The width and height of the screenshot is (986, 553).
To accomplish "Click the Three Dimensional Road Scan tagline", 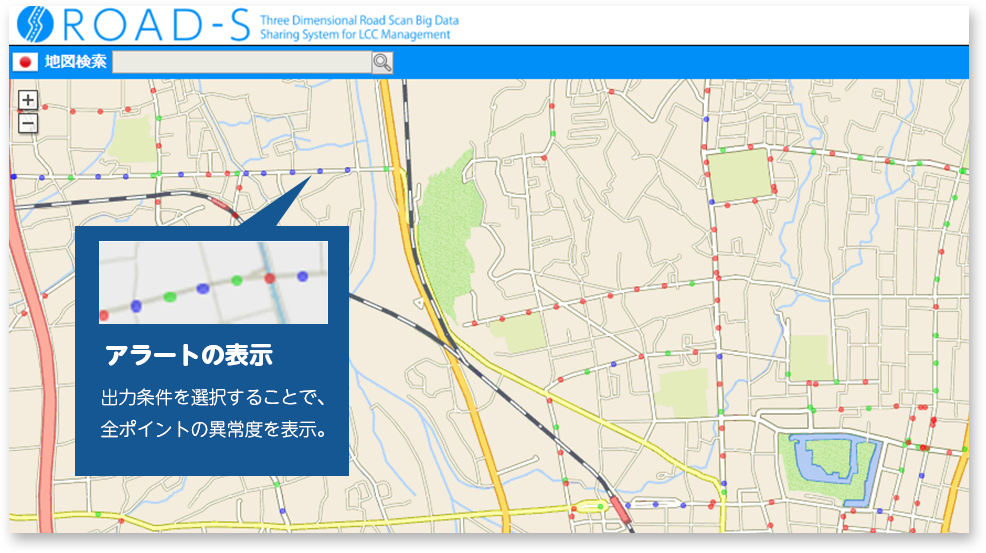I will click(x=359, y=27).
